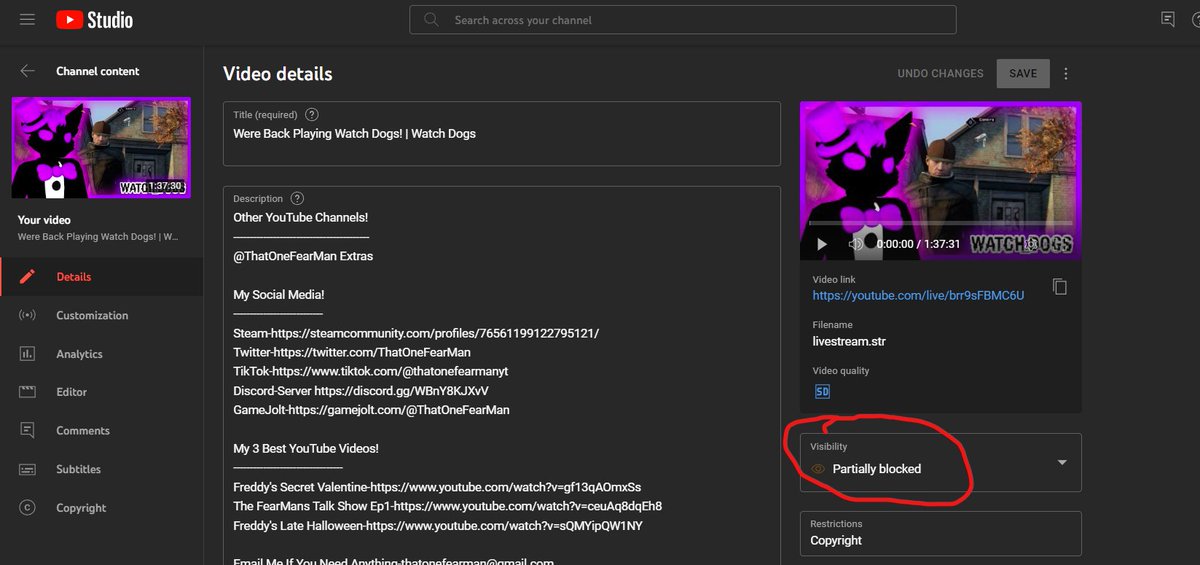Screen dimensions: 1200x565
Task: Click the 0:00:00 / 1:37:31 time display
Action: [919, 244]
